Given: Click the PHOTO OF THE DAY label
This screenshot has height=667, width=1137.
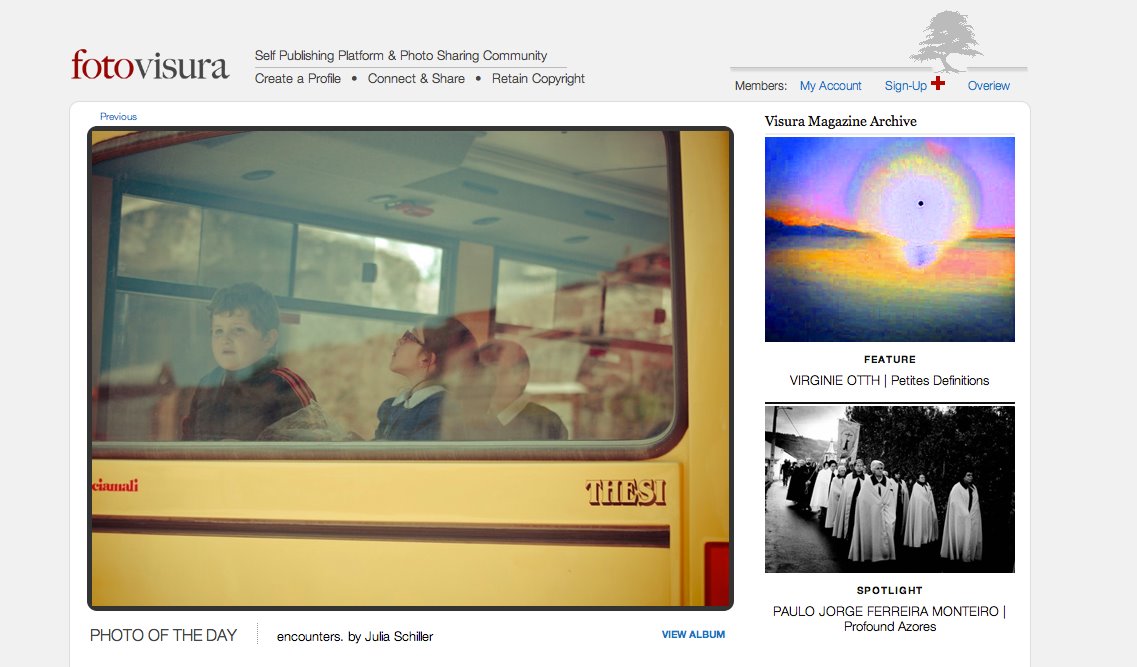Looking at the screenshot, I should coord(163,635).
